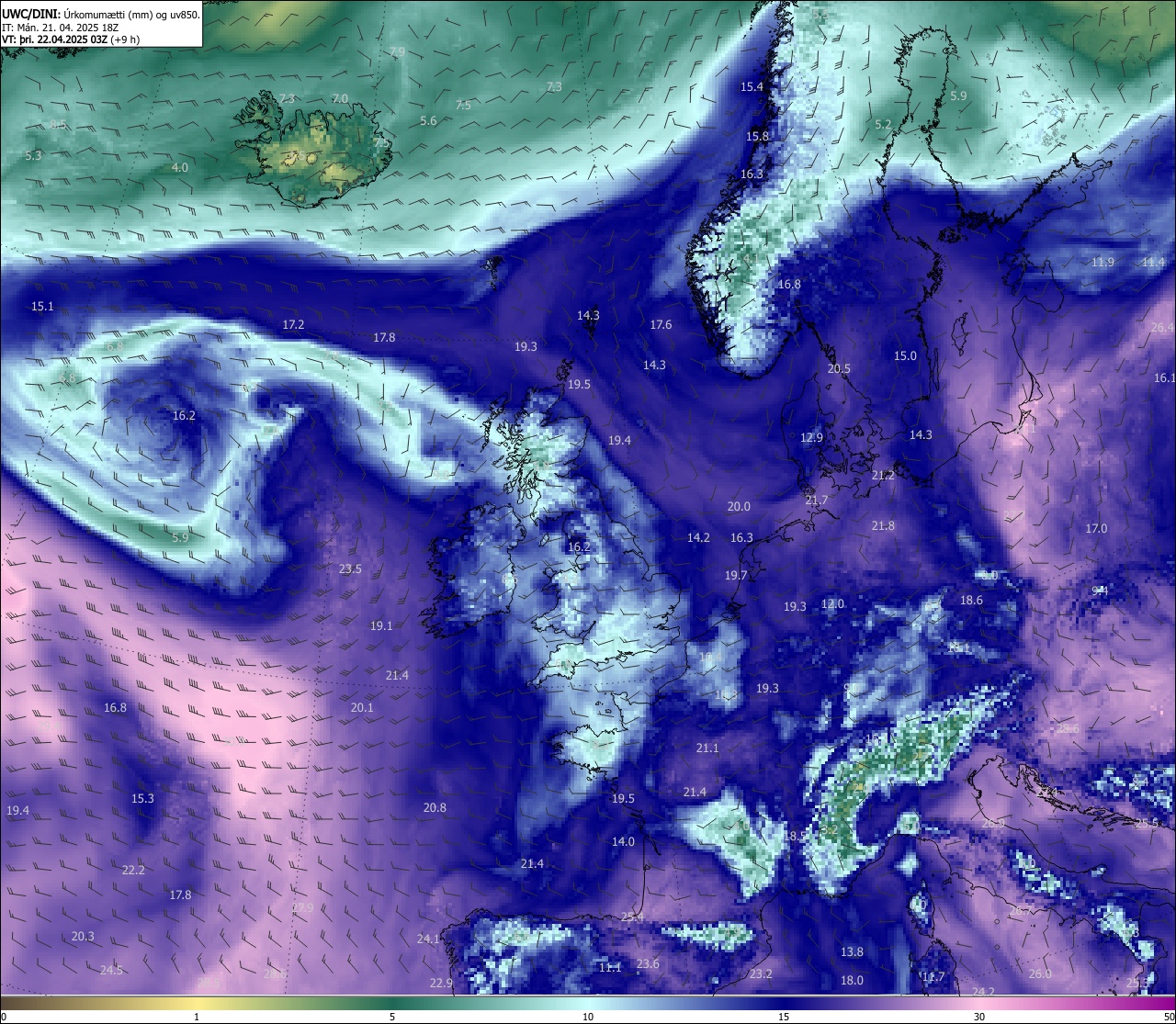The height and width of the screenshot is (1024, 1176).
Task: Click the 12.0 value on the map
Action: tap(832, 604)
